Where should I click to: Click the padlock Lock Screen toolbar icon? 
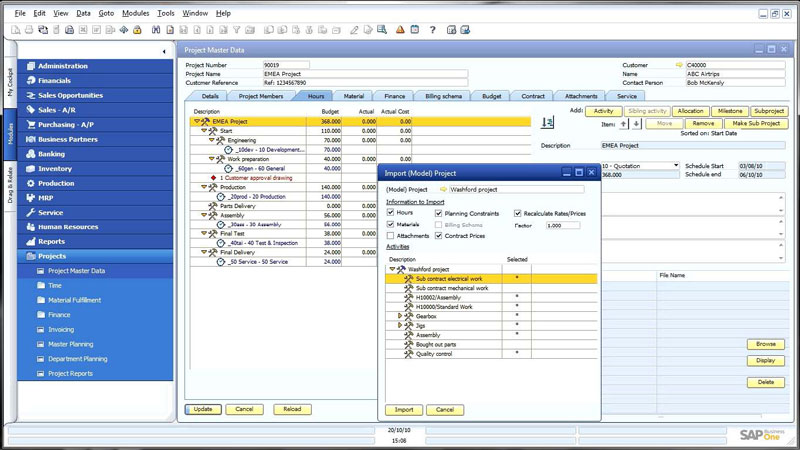click(137, 30)
